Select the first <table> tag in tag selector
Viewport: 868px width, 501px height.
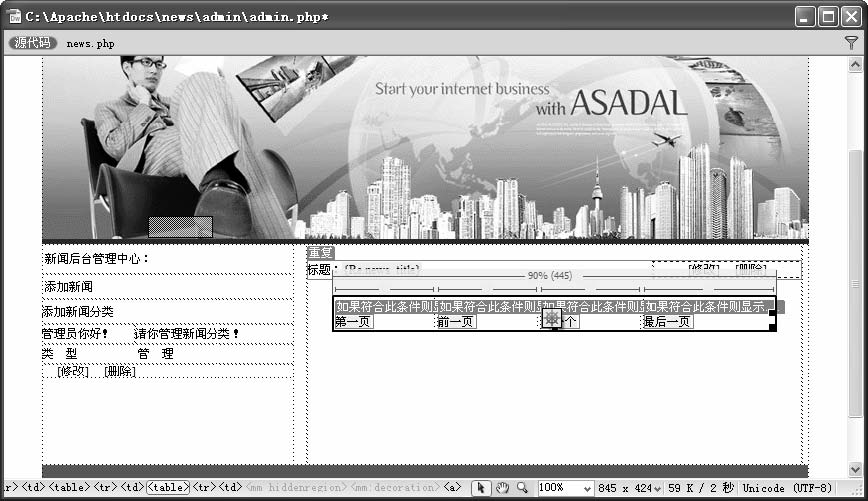[x=69, y=487]
